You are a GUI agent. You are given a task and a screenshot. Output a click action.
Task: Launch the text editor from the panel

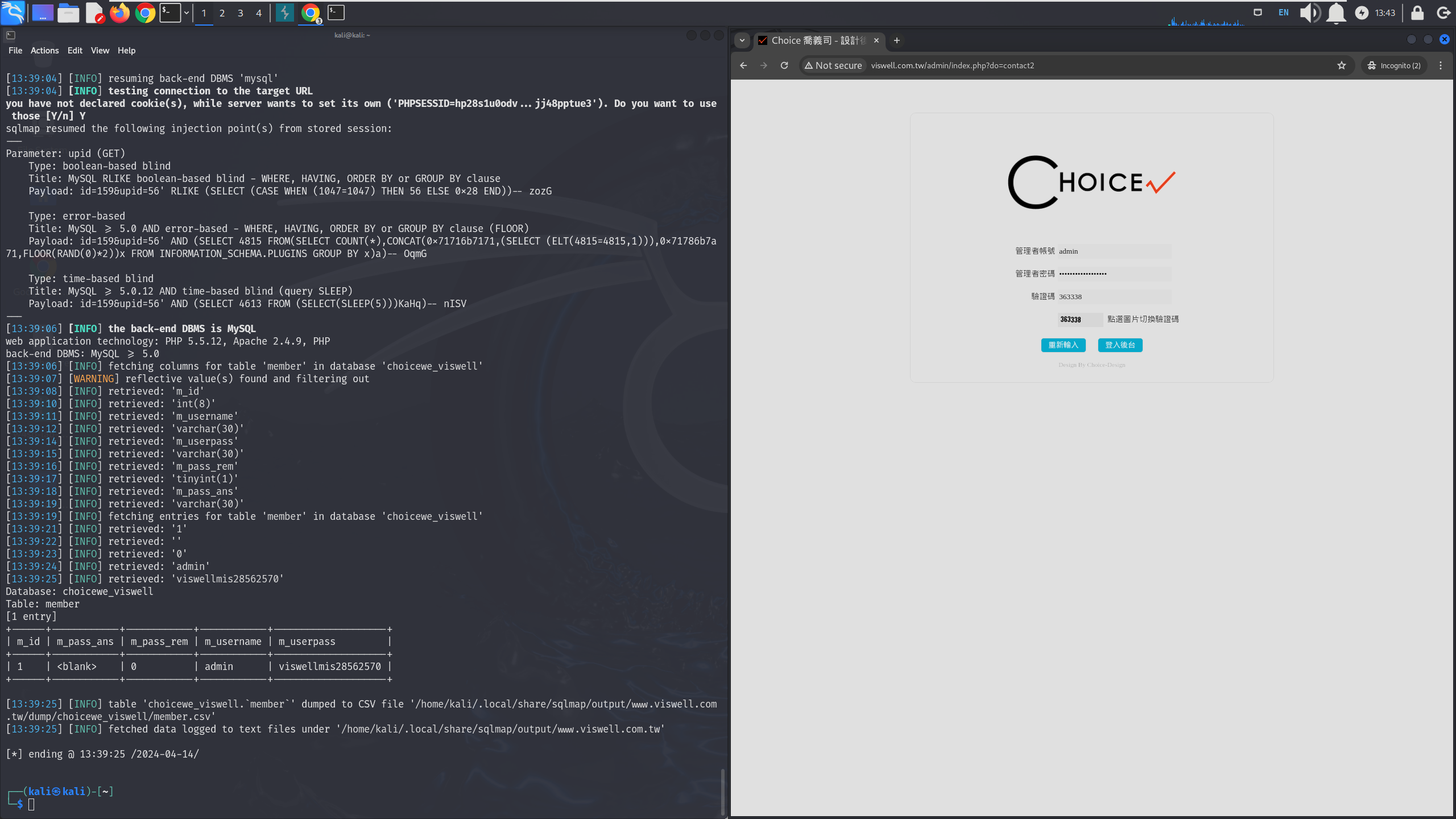click(x=94, y=13)
